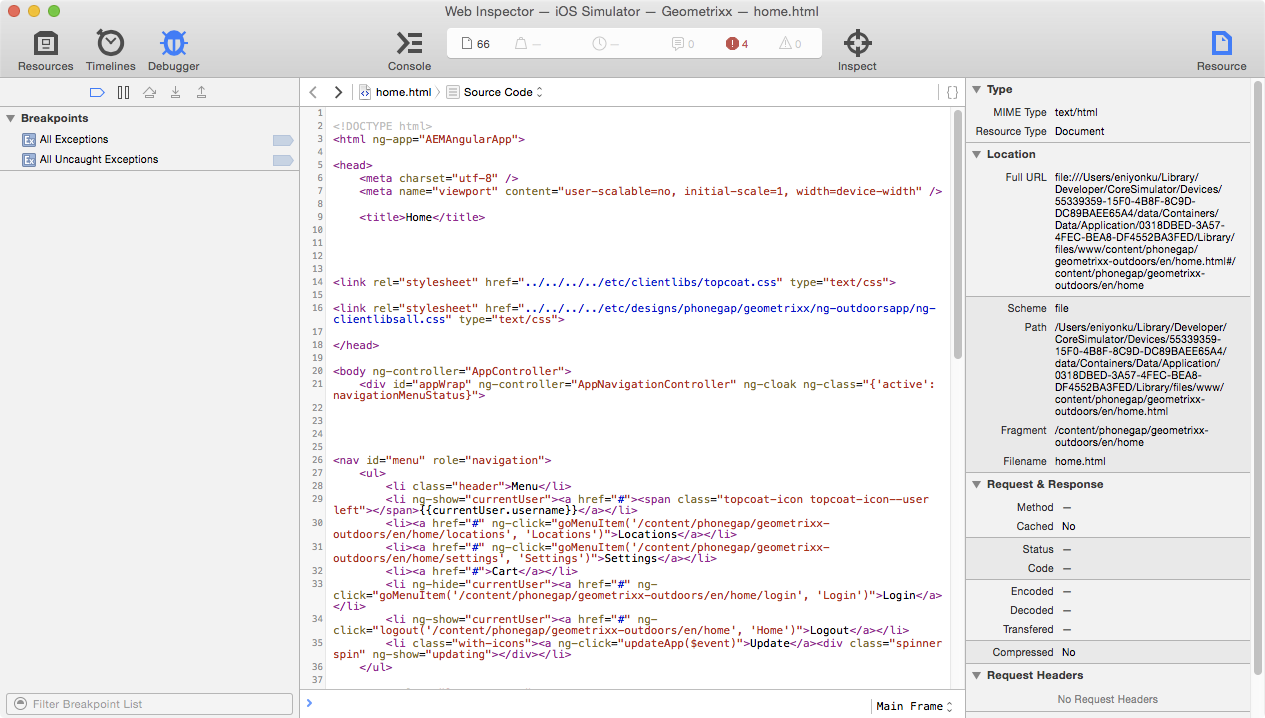The height and width of the screenshot is (718, 1265).
Task: Click the pretty print braces icon
Action: click(x=952, y=92)
